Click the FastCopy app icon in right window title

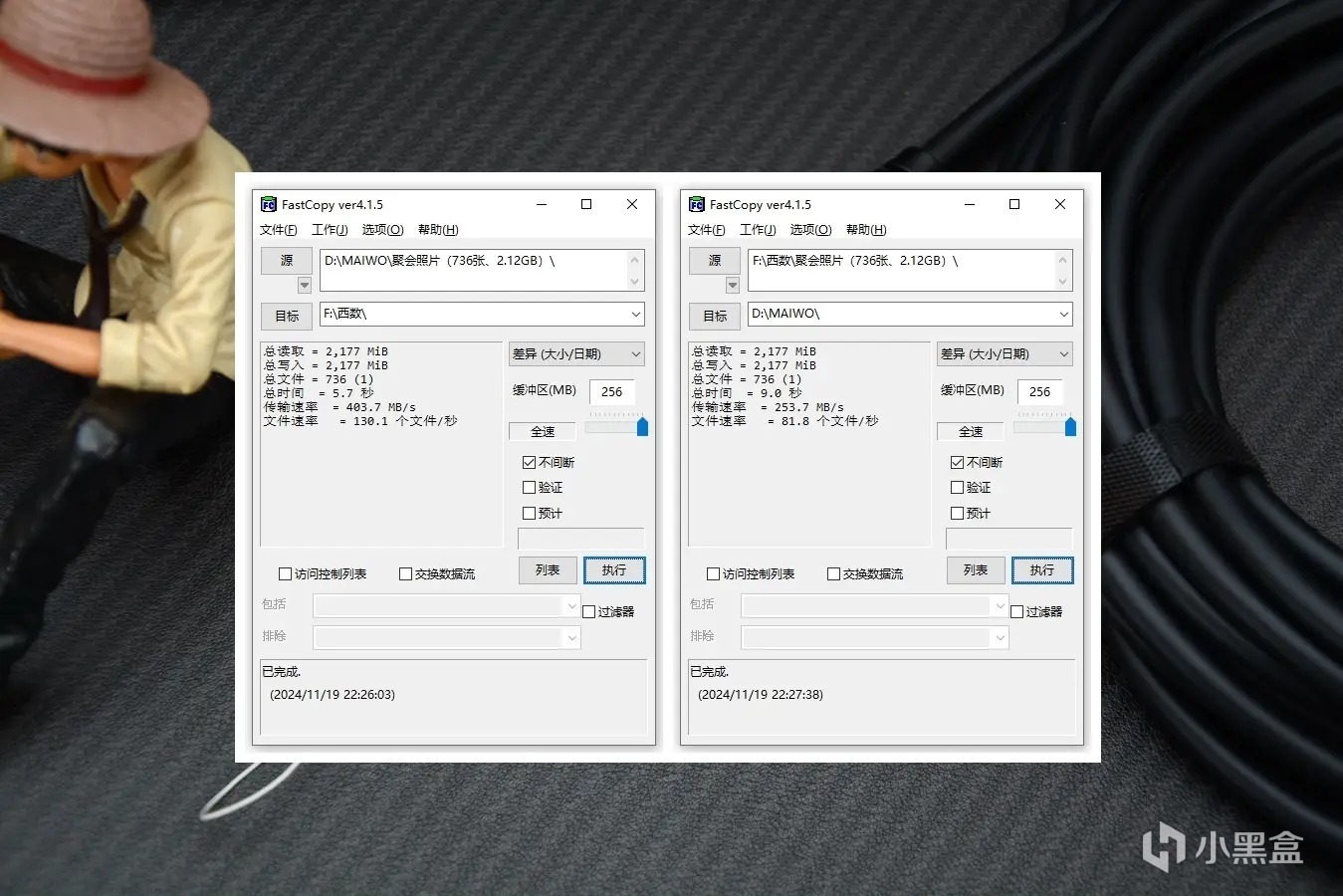[696, 204]
